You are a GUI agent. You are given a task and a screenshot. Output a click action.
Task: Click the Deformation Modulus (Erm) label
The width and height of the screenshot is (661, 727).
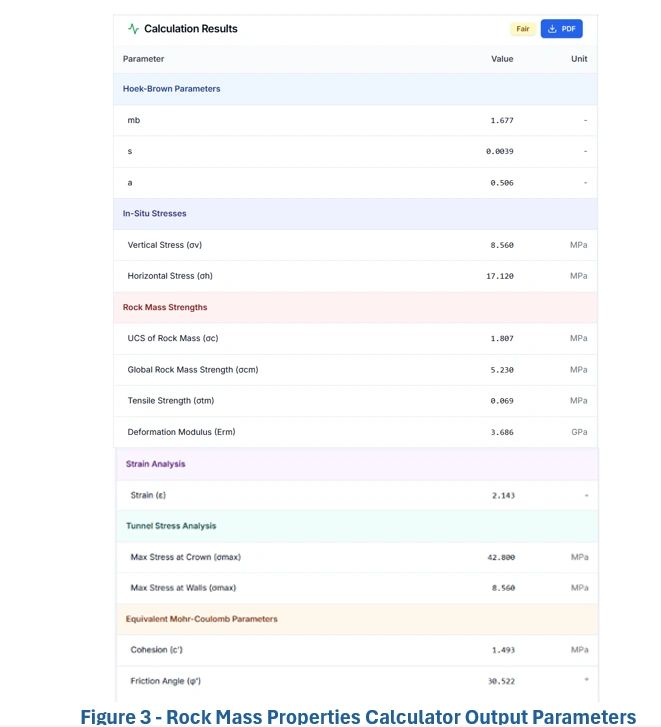pyautogui.click(x=181, y=432)
